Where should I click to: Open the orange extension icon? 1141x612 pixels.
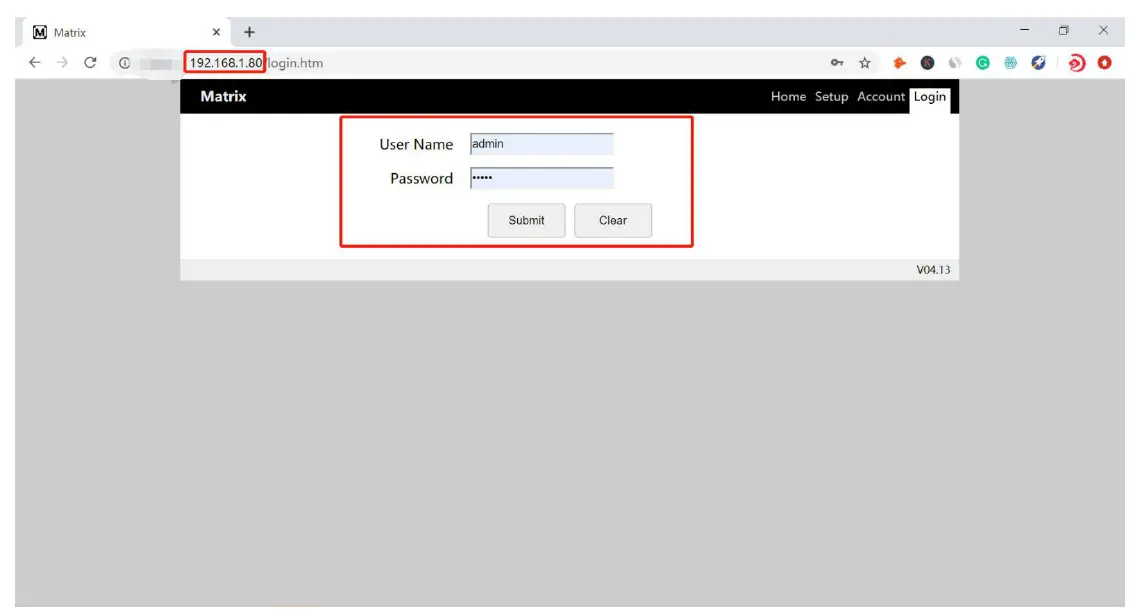899,63
